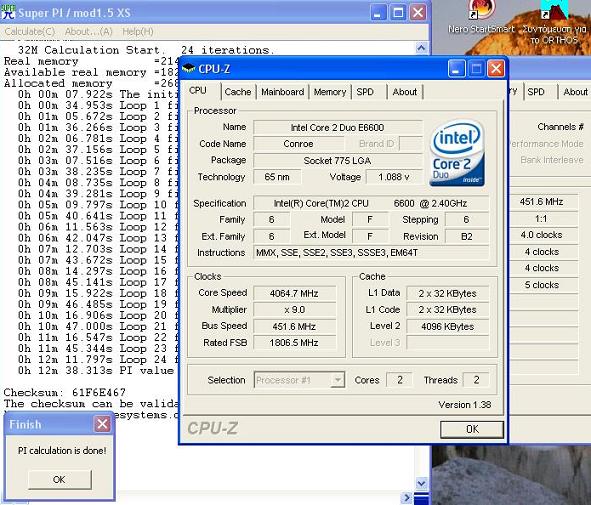Click the Loop 24 line in Super PI
This screenshot has height=505, width=591.
click(x=98, y=360)
